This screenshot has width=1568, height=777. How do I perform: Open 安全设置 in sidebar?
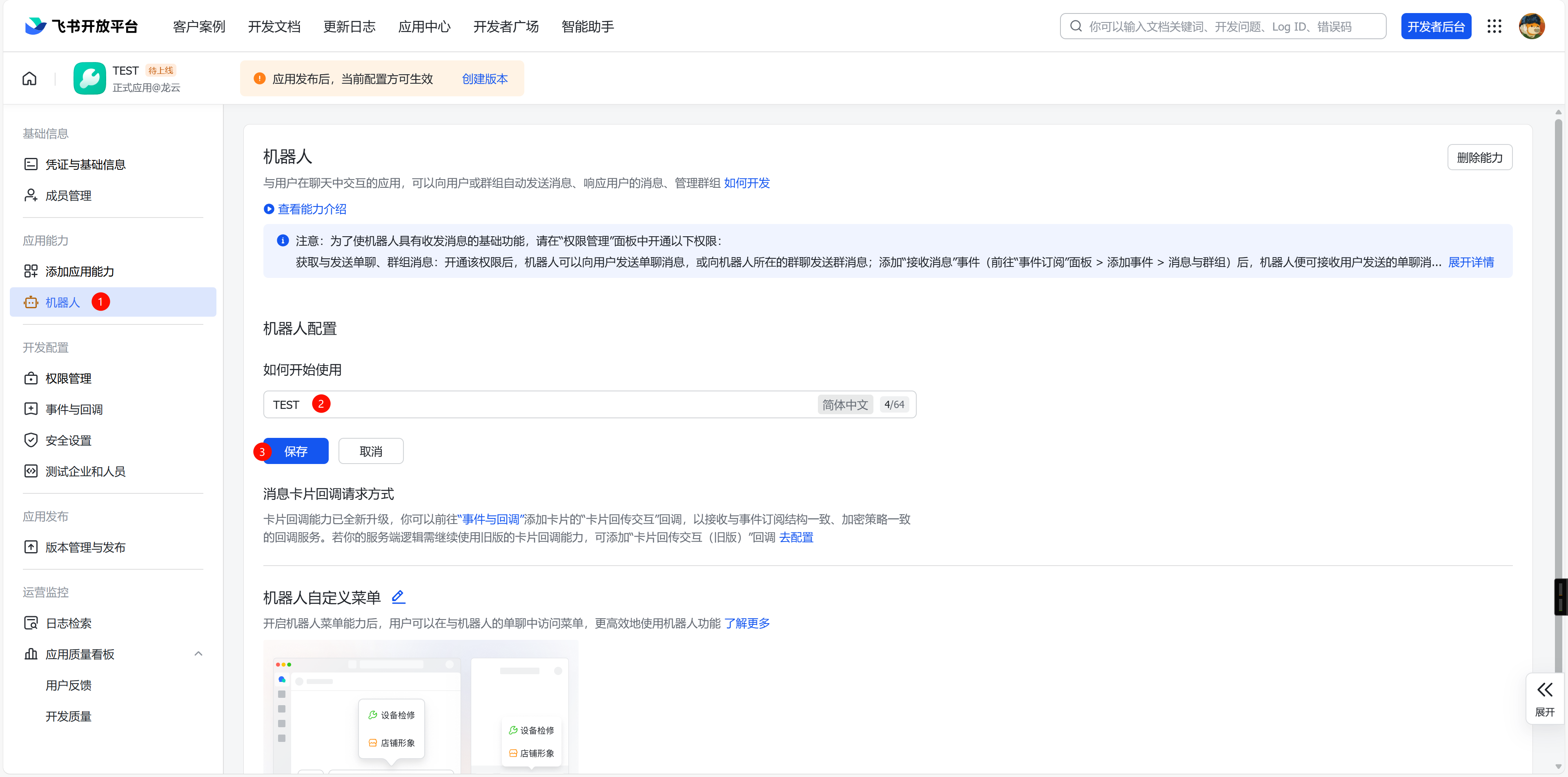(68, 440)
